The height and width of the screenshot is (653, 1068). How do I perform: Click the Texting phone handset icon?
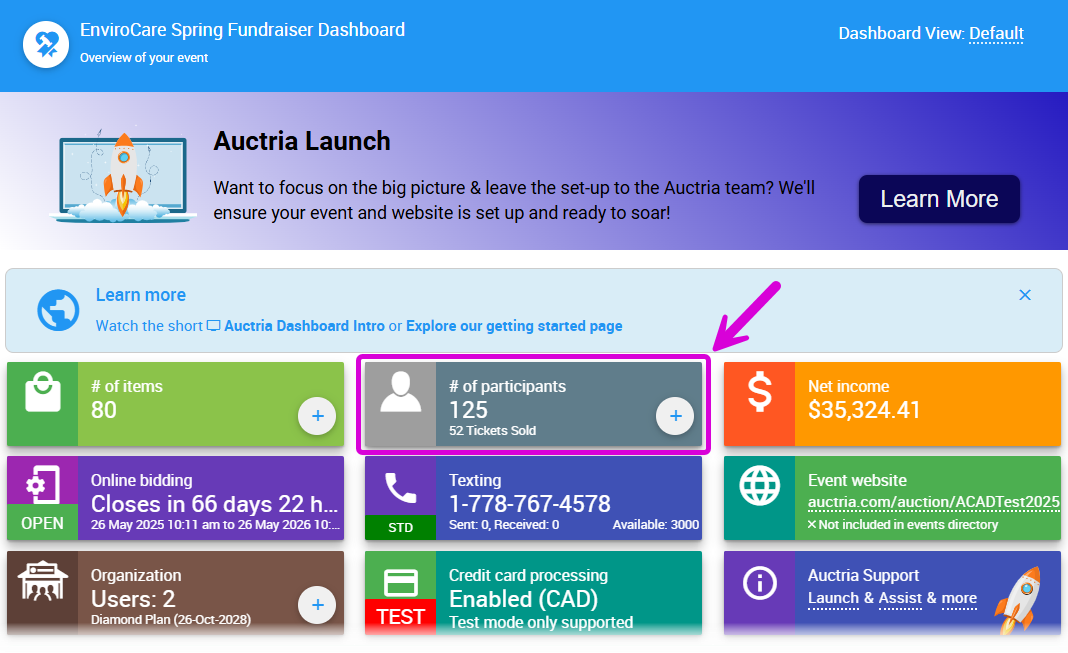pyautogui.click(x=400, y=488)
